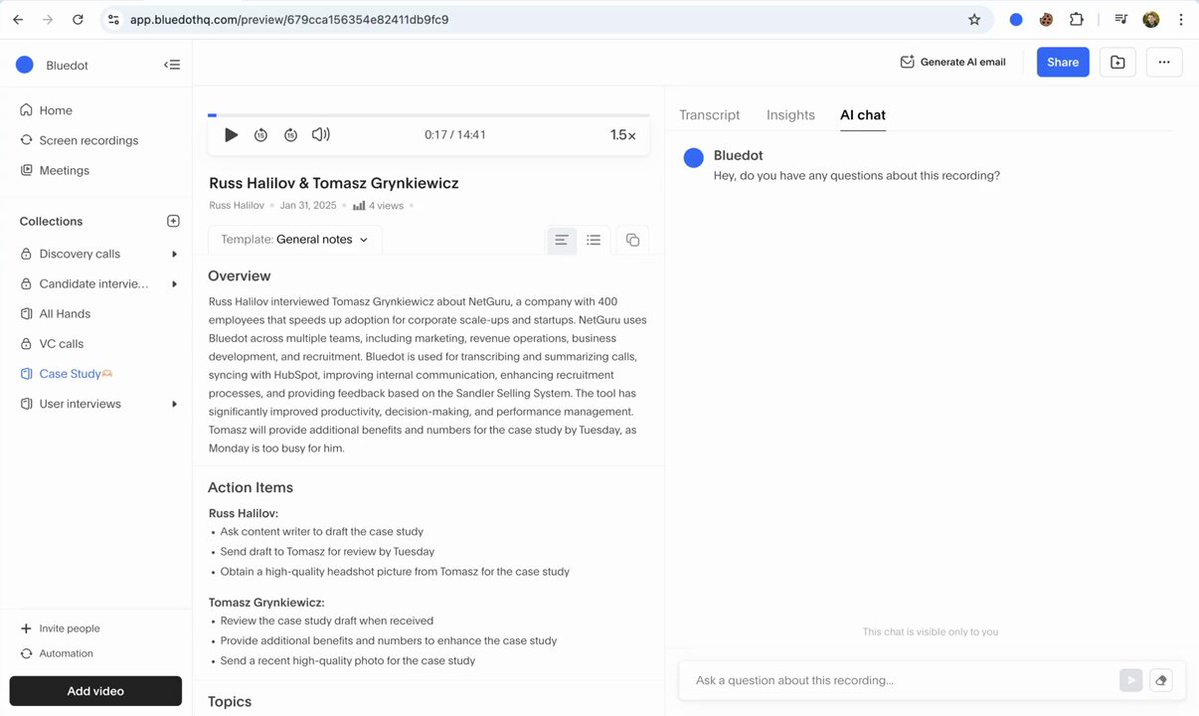Viewport: 1199px width, 716px height.
Task: Click the Topics heading
Action: 229,701
